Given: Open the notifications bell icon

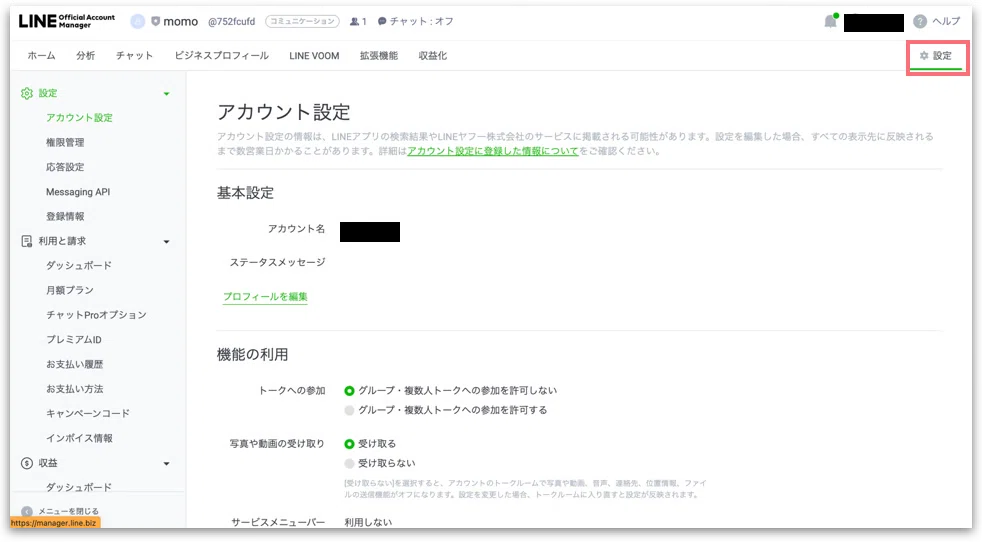Looking at the screenshot, I should click(x=830, y=21).
